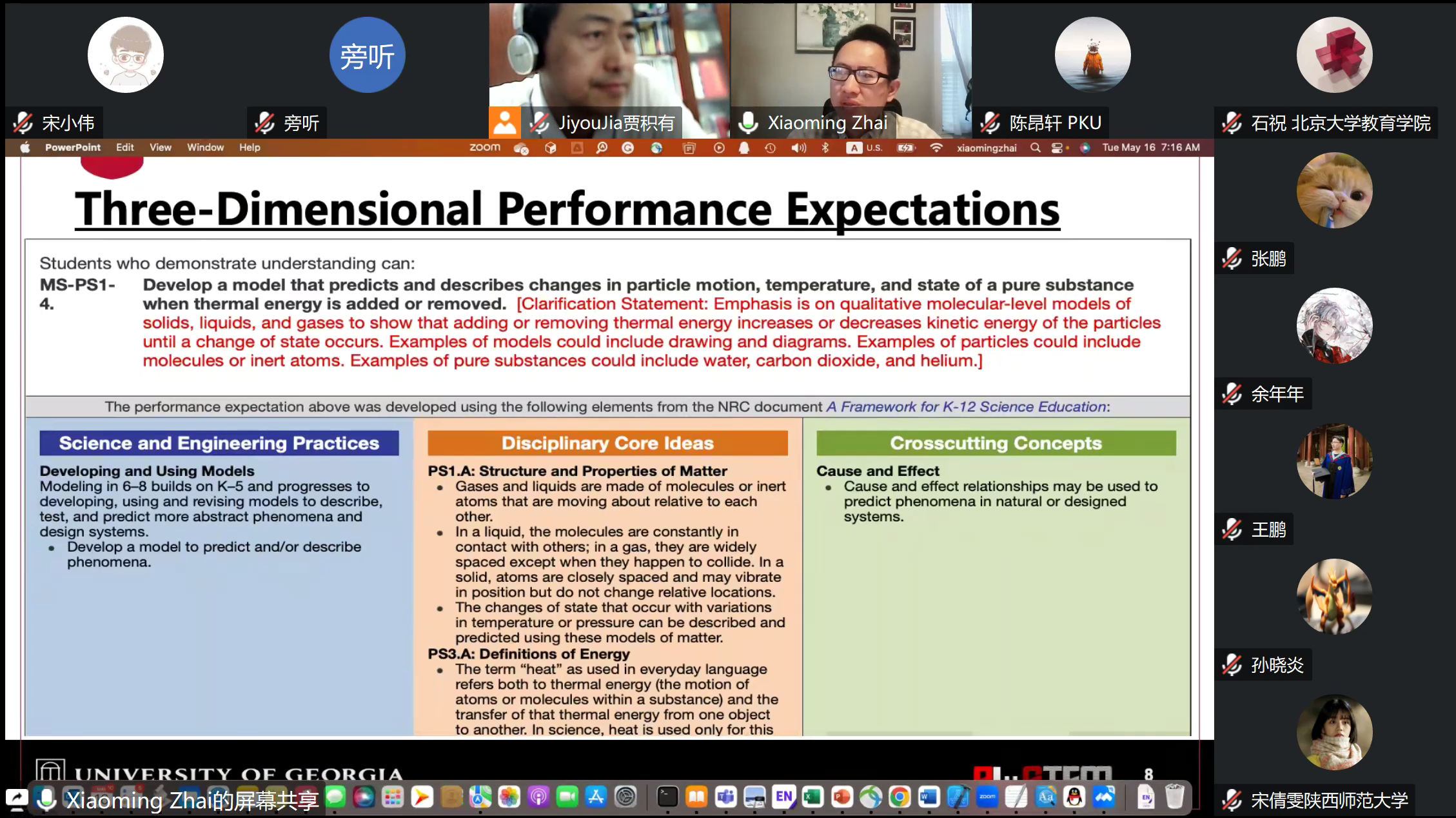Image resolution: width=1456 pixels, height=818 pixels.
Task: Open the Trash in the dock
Action: tap(1175, 797)
